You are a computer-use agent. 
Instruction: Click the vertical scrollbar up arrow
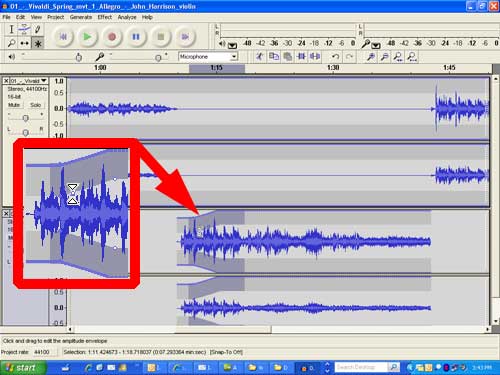(x=496, y=79)
